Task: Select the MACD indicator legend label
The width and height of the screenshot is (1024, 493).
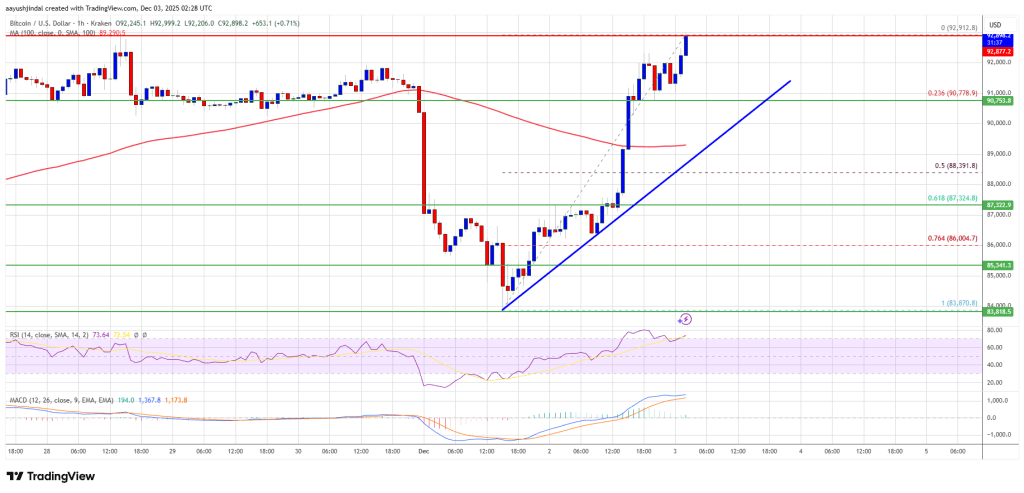Action: pos(45,400)
